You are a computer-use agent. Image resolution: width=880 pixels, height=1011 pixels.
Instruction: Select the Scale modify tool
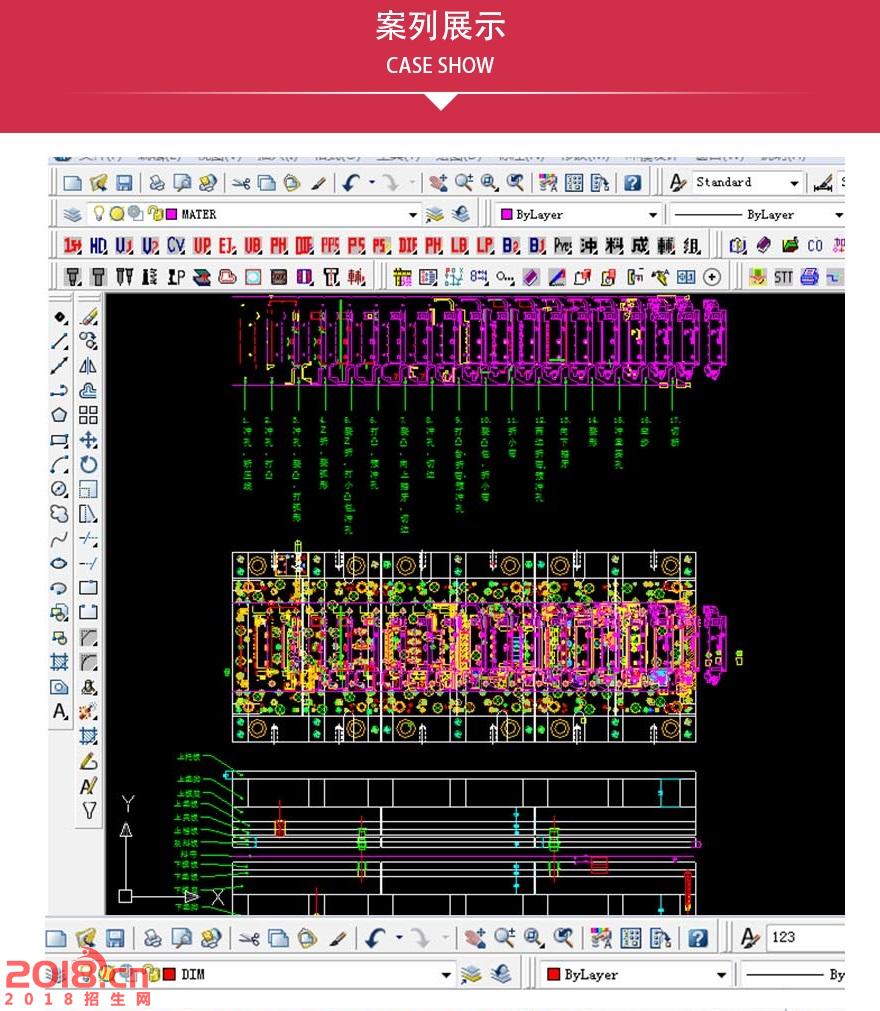coord(89,489)
